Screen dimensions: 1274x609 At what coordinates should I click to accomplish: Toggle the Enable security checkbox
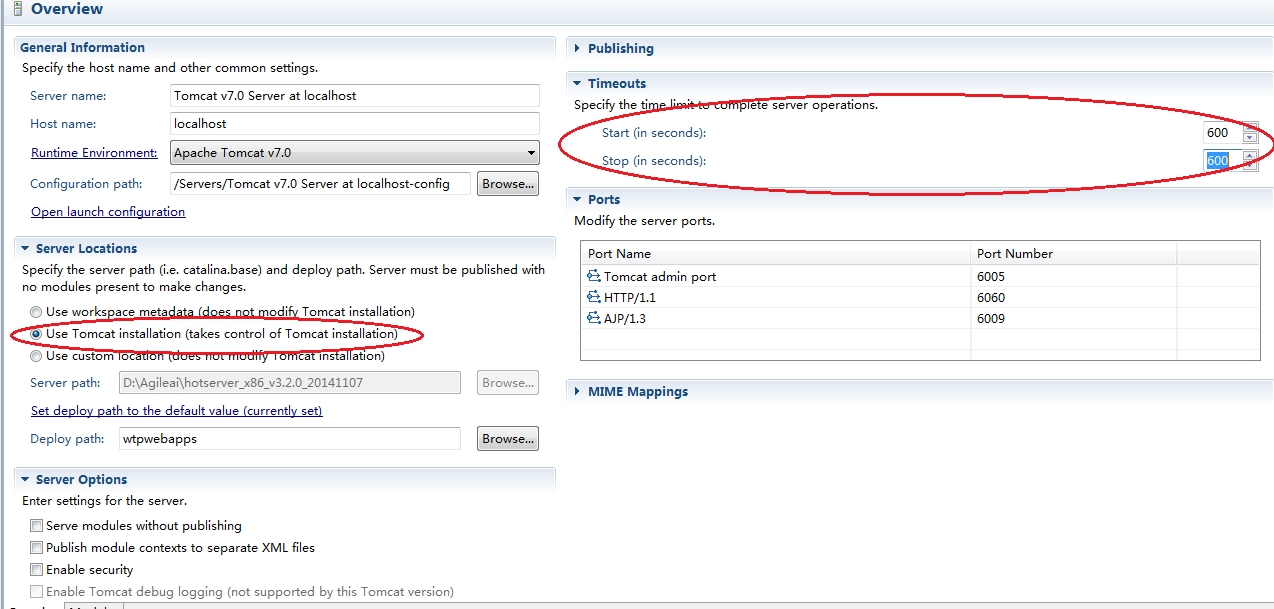tap(37, 570)
